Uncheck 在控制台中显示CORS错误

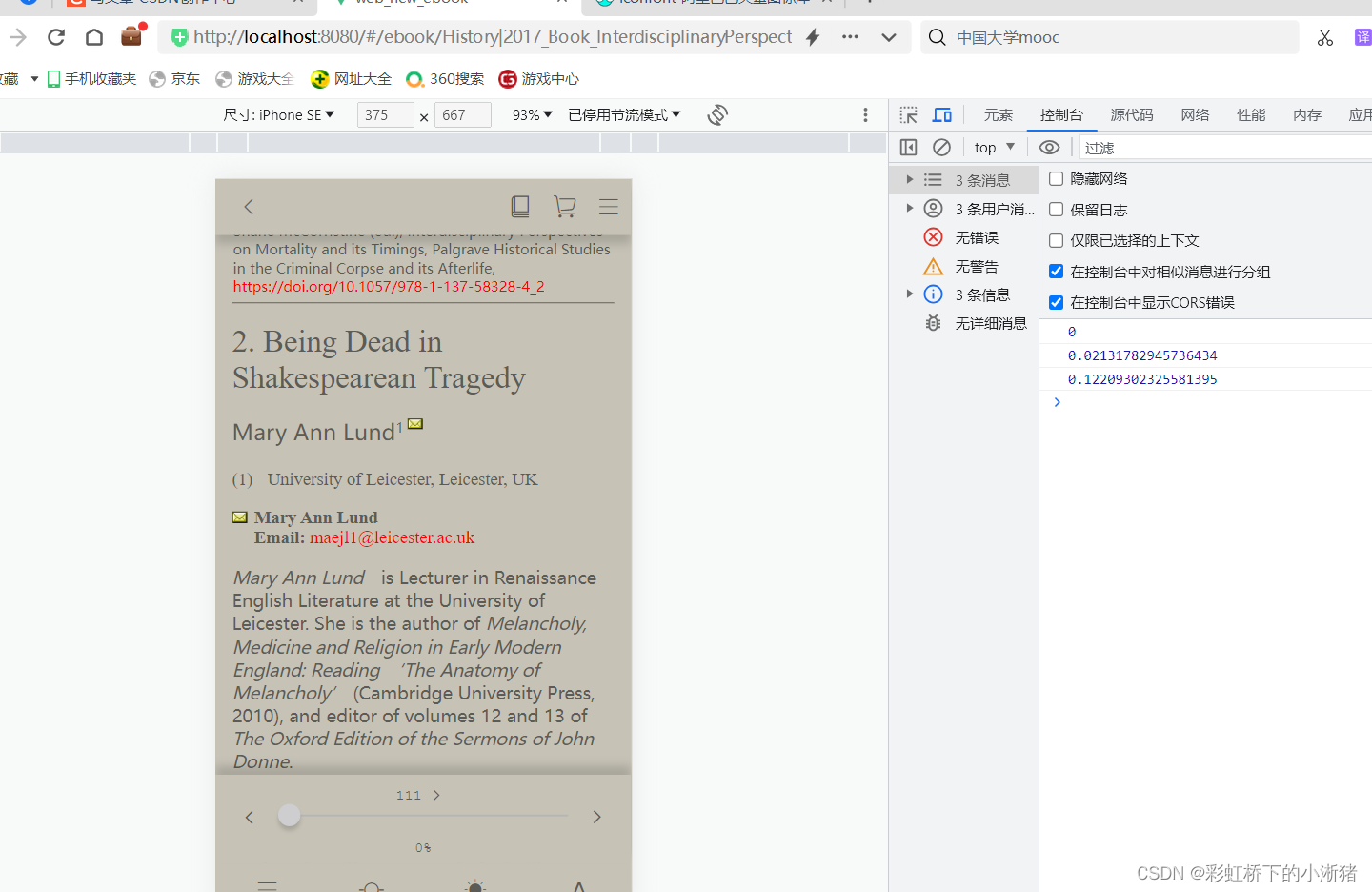(x=1056, y=302)
